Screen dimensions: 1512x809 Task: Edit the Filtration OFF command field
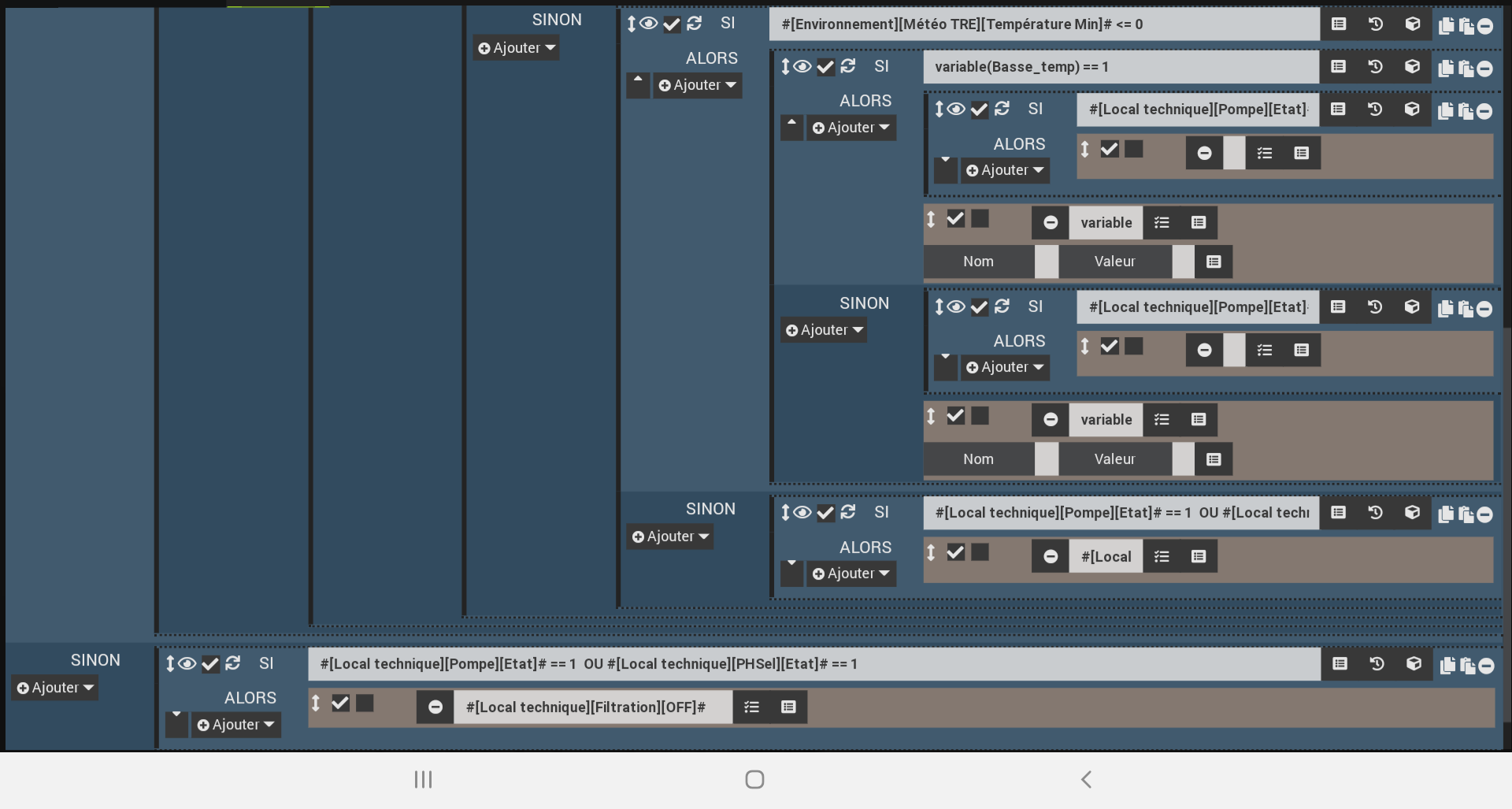[593, 707]
